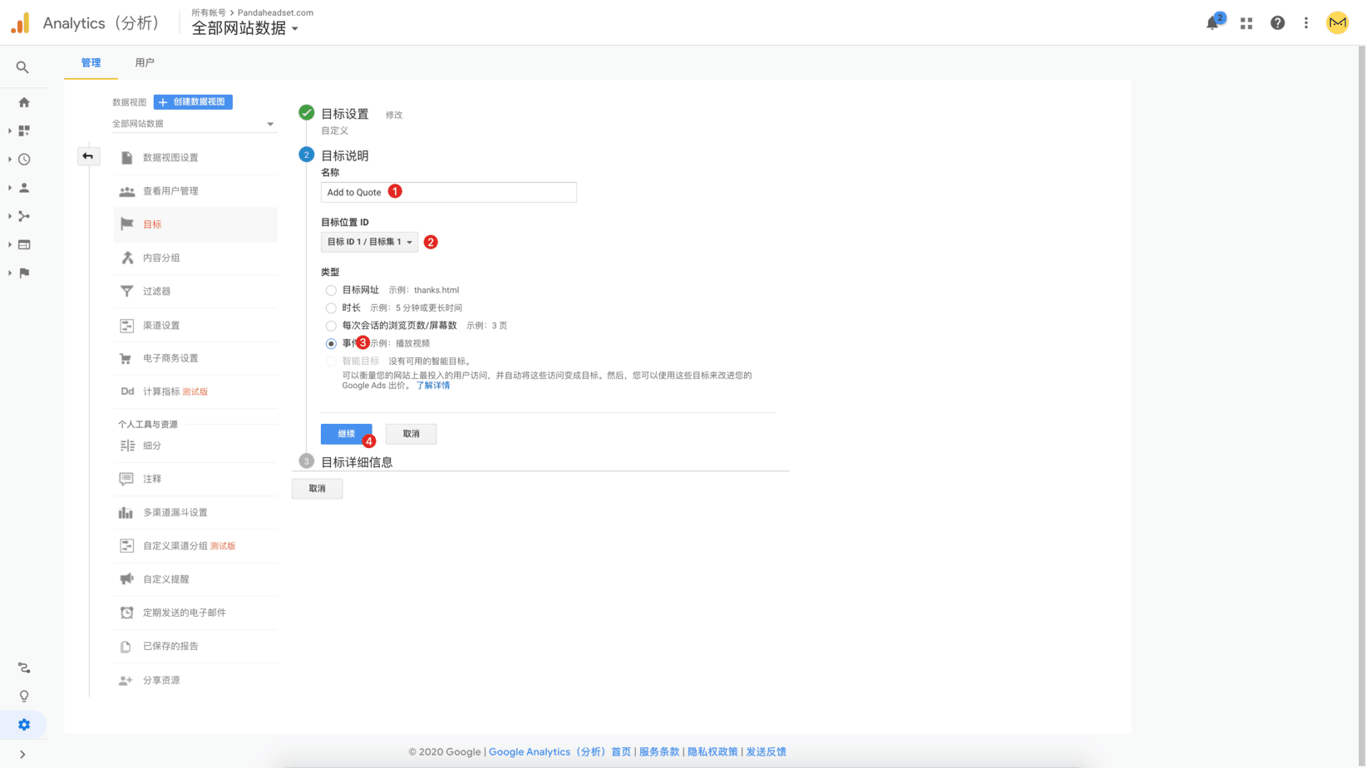Click the 创建数据视图 button
1366x768 pixels.
(x=193, y=102)
